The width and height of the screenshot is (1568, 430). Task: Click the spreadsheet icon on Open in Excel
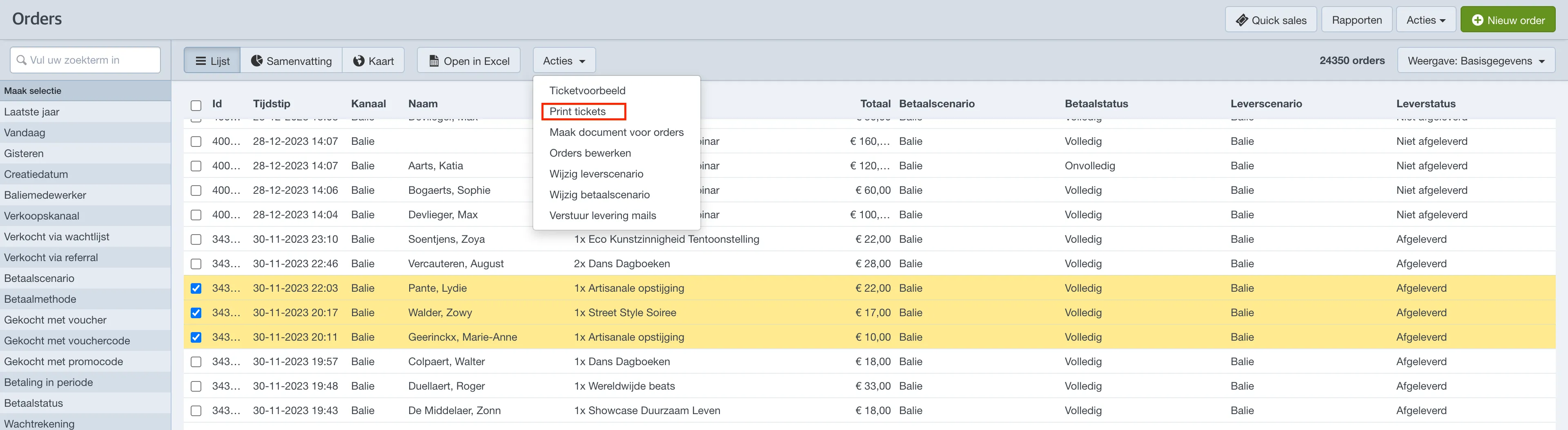[x=434, y=61]
